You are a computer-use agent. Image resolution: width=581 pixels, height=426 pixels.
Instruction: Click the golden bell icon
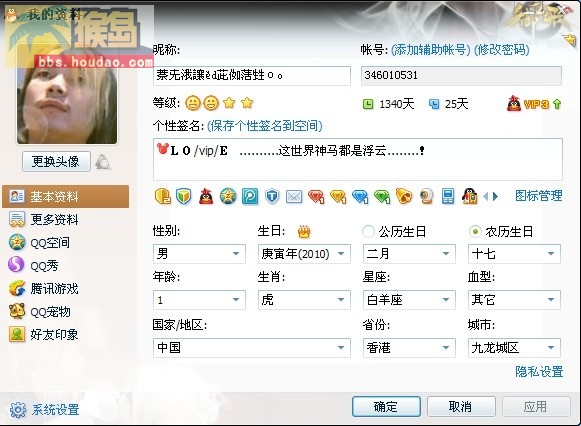[404, 196]
